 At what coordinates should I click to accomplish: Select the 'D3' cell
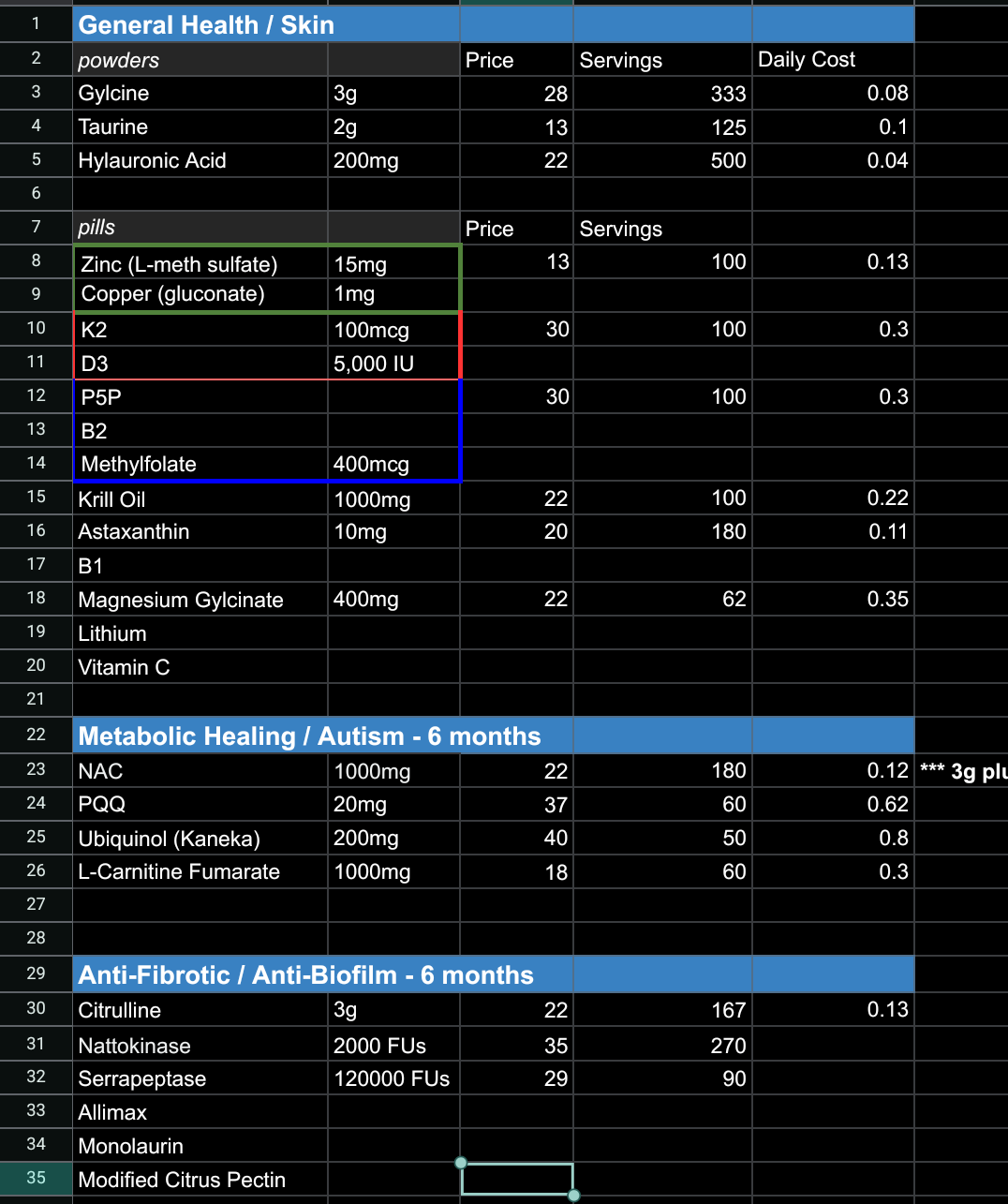200,364
